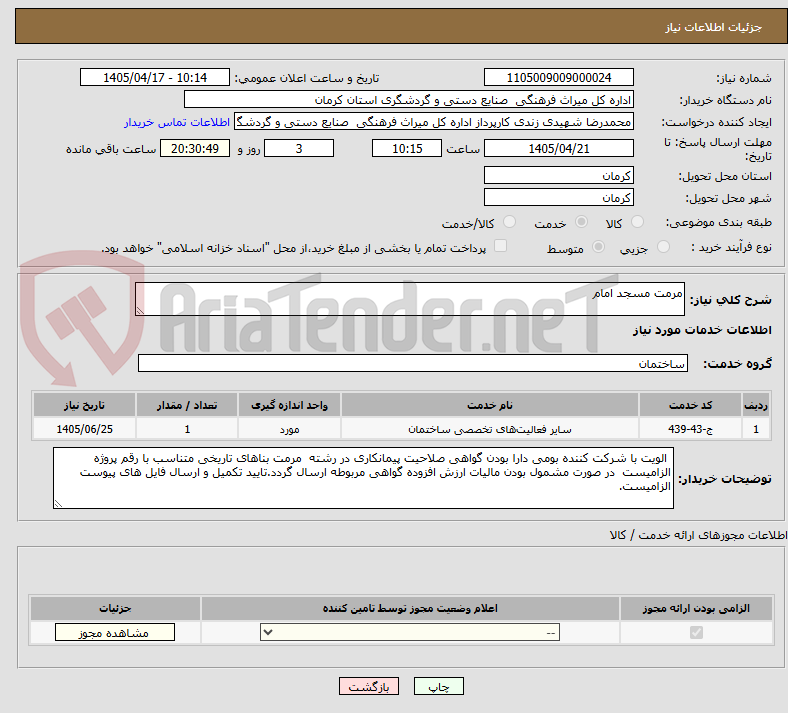Click the ایجاد کننده درخواست field

[434, 122]
